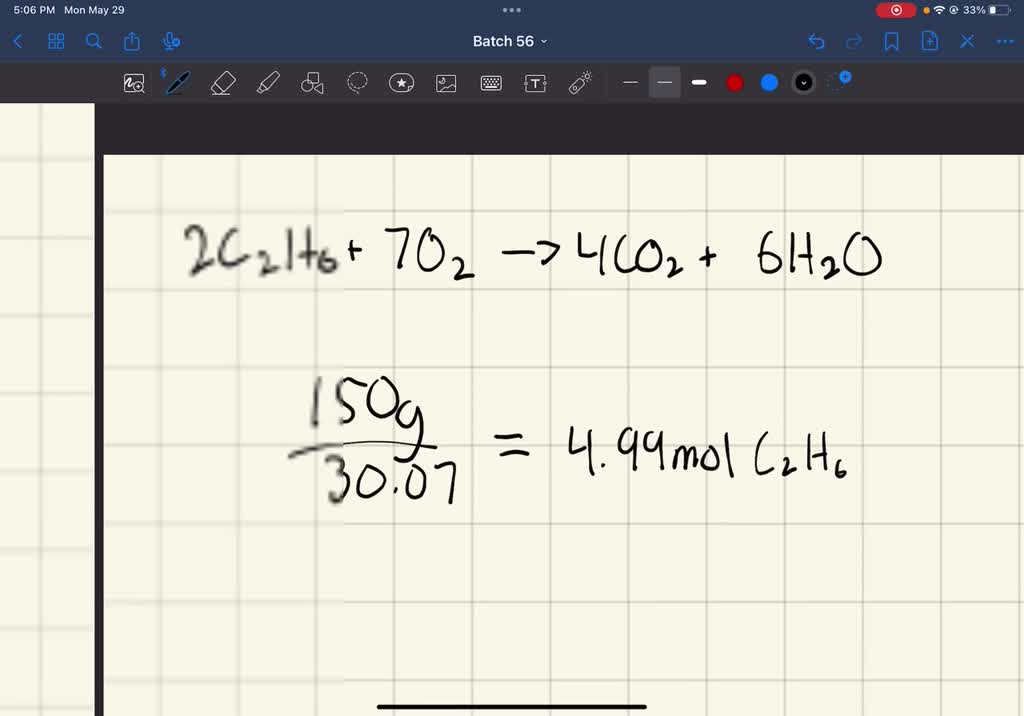
Task: Select the Eraser tool
Action: pyautogui.click(x=223, y=82)
